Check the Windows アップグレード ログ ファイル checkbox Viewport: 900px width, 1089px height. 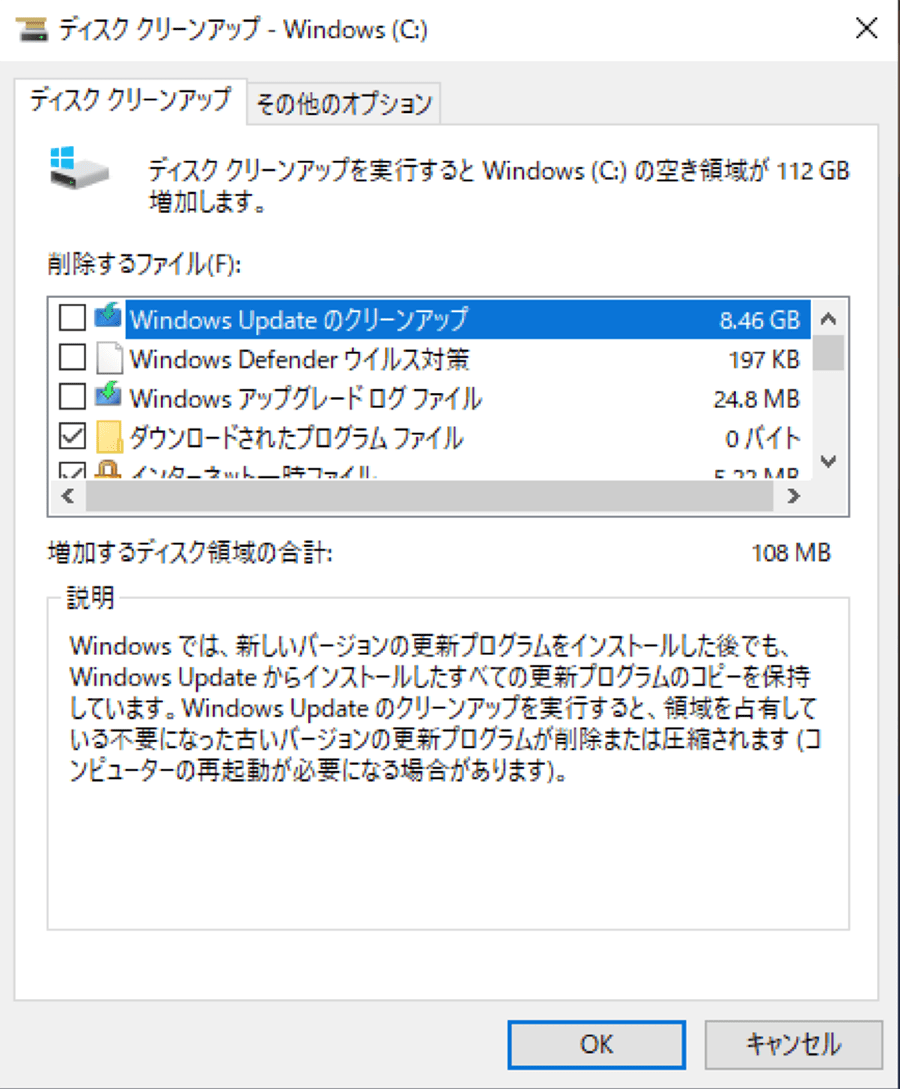[72, 397]
